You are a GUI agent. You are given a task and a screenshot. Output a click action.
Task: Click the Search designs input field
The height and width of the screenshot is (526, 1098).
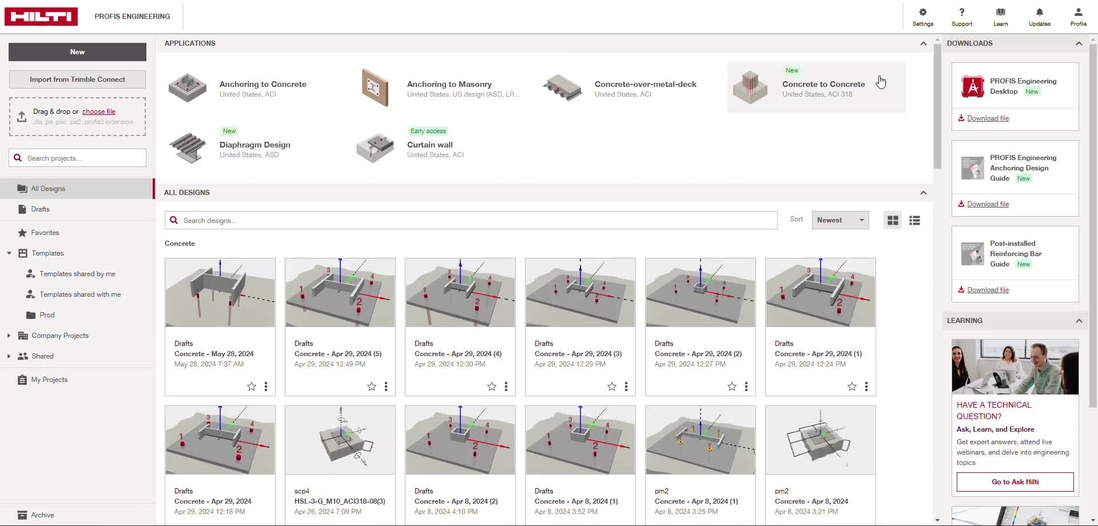pos(475,220)
